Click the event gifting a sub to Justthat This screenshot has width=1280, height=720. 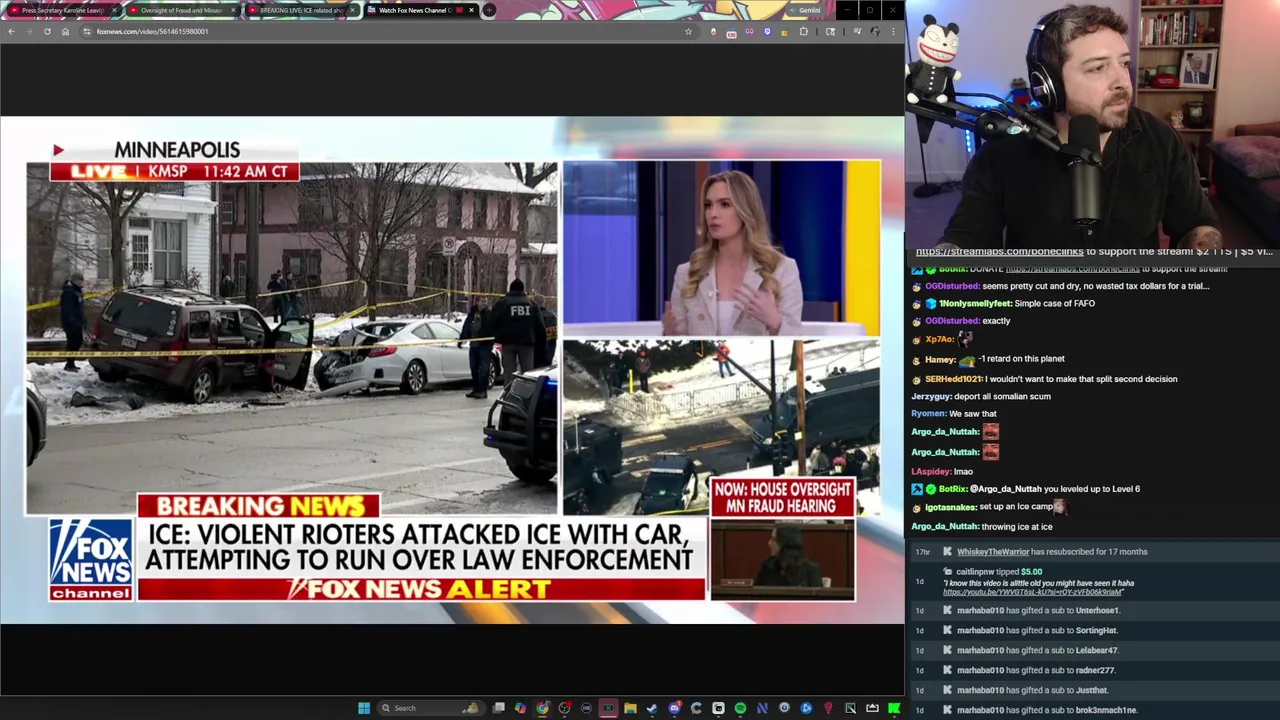pos(1093,690)
